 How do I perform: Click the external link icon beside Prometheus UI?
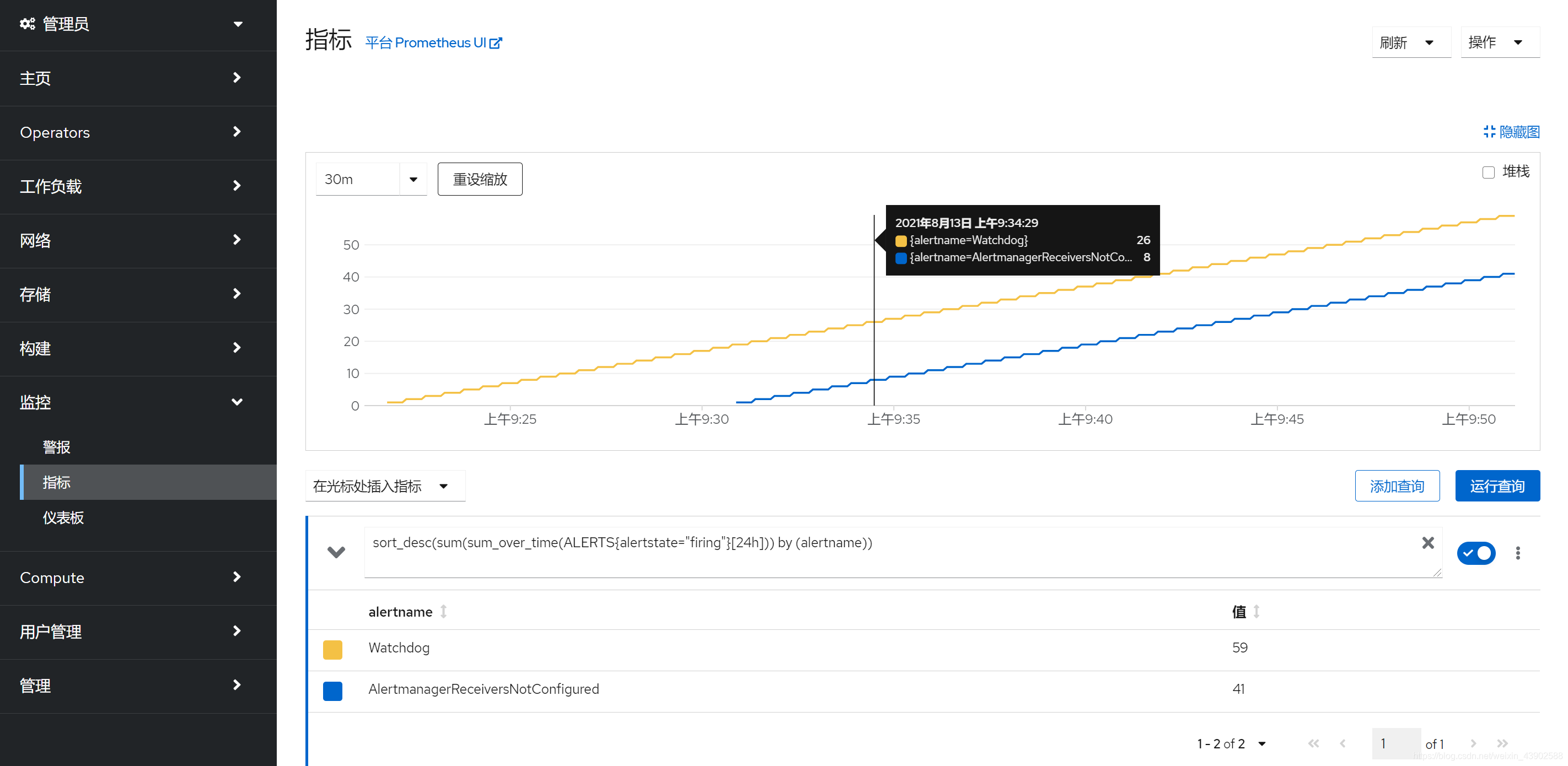point(496,43)
